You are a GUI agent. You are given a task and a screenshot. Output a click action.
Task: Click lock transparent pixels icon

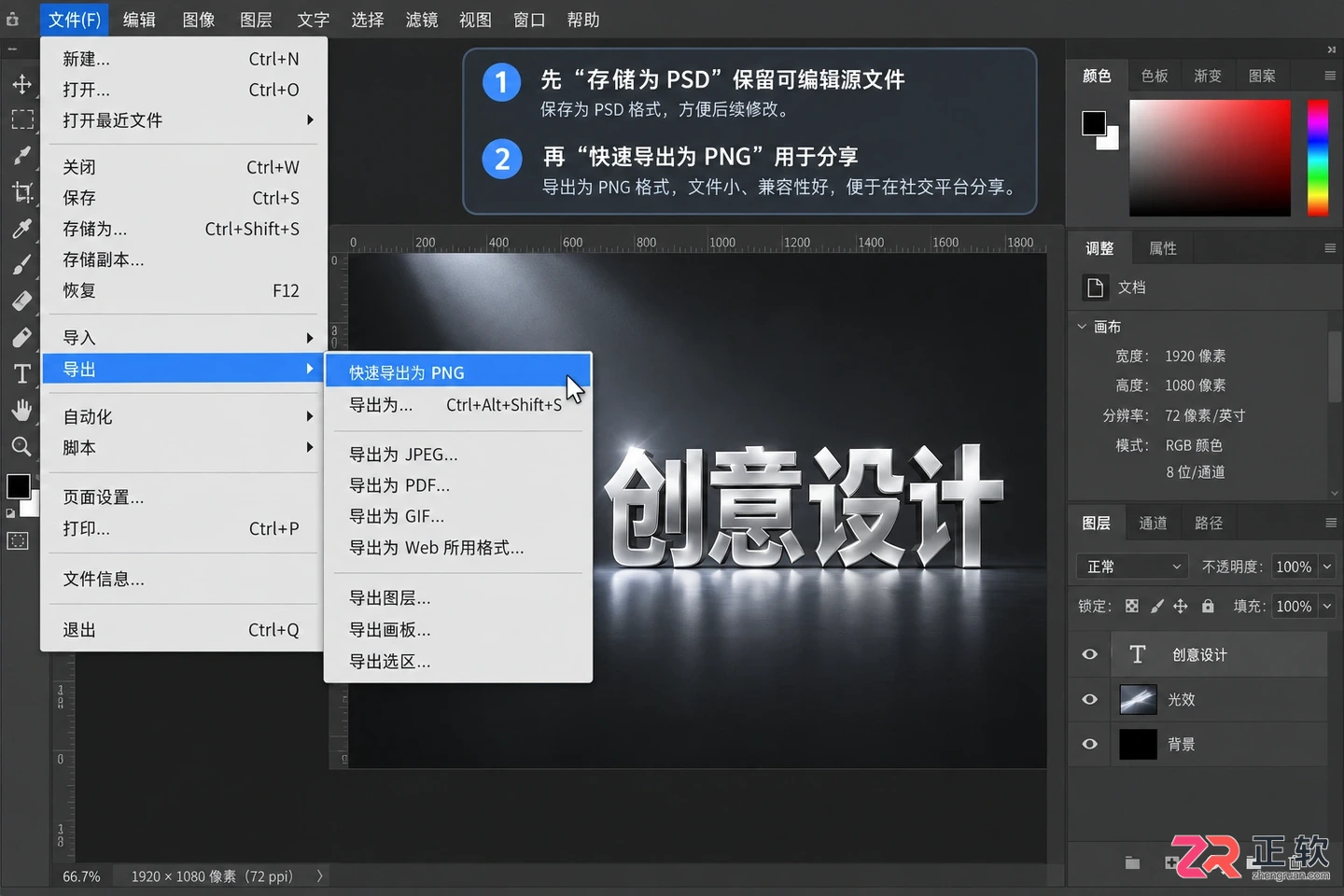(x=1131, y=606)
